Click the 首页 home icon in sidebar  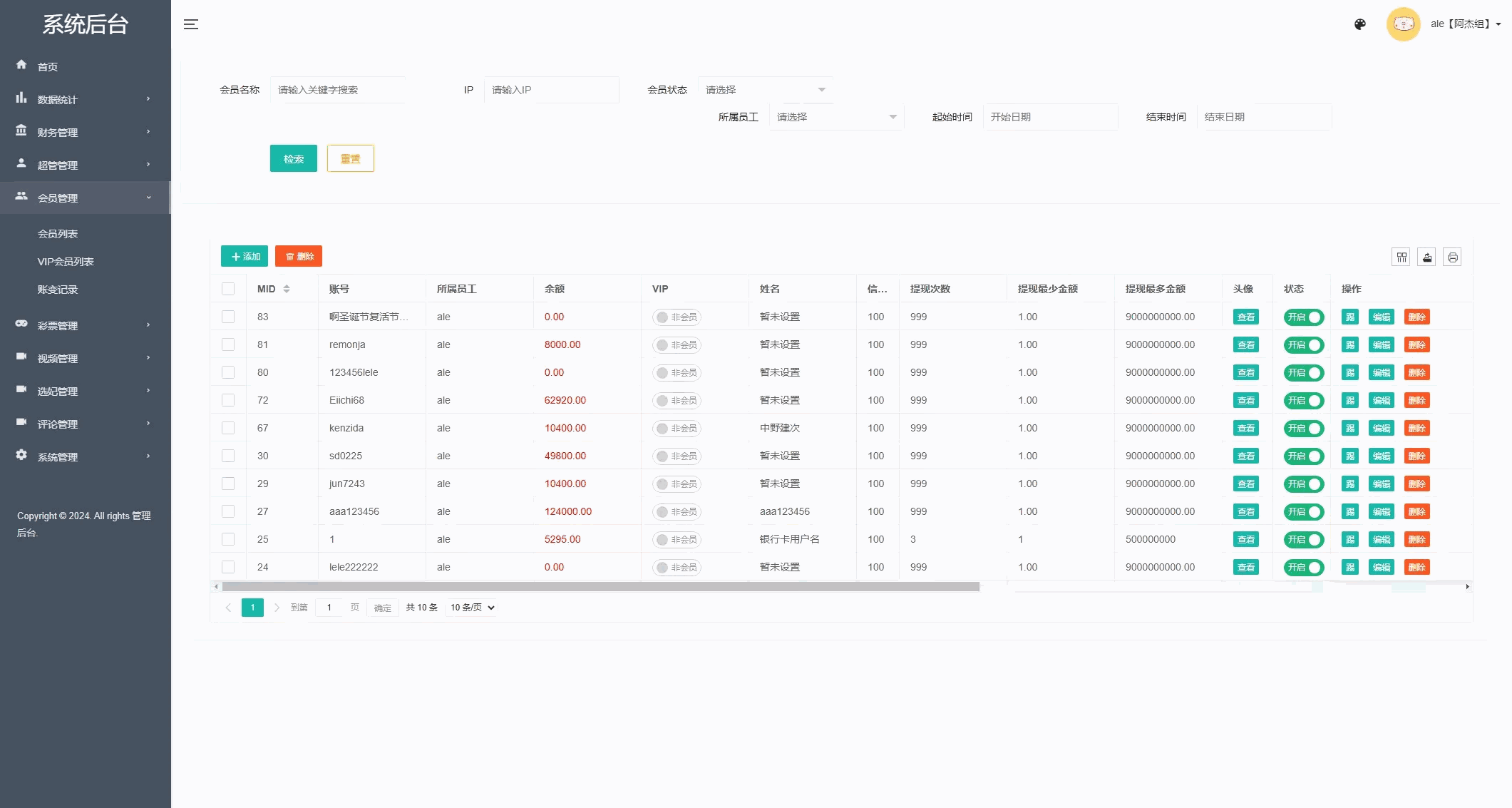(x=21, y=66)
